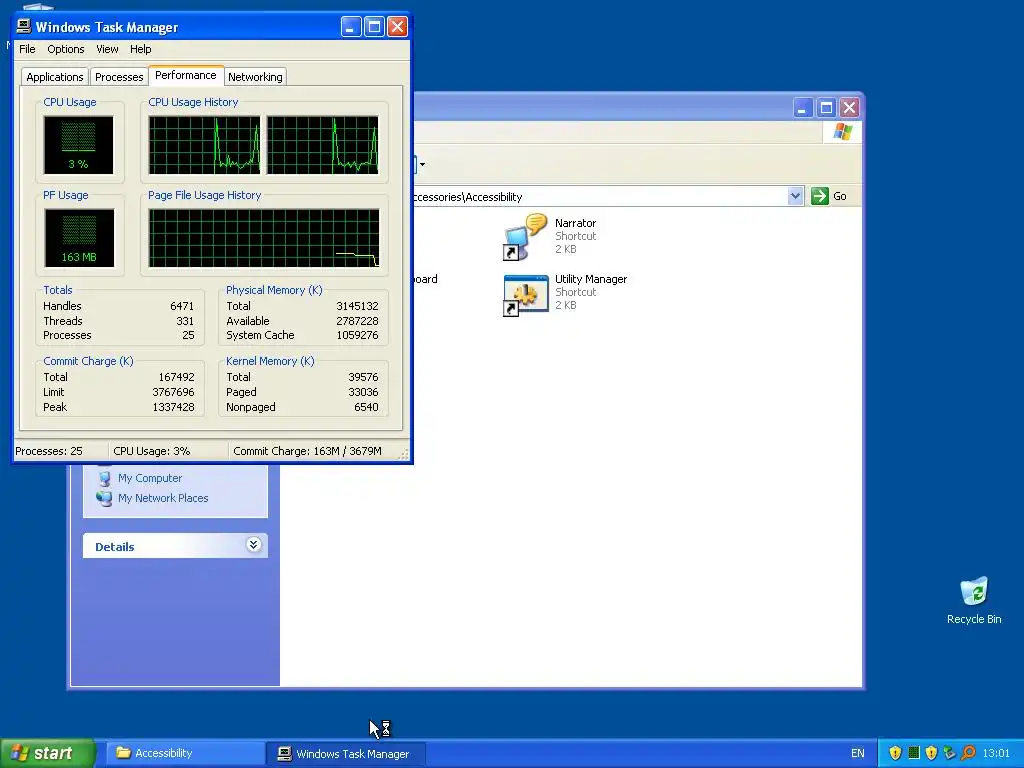
Task: Click the tray clock showing 13:01
Action: click(x=996, y=753)
